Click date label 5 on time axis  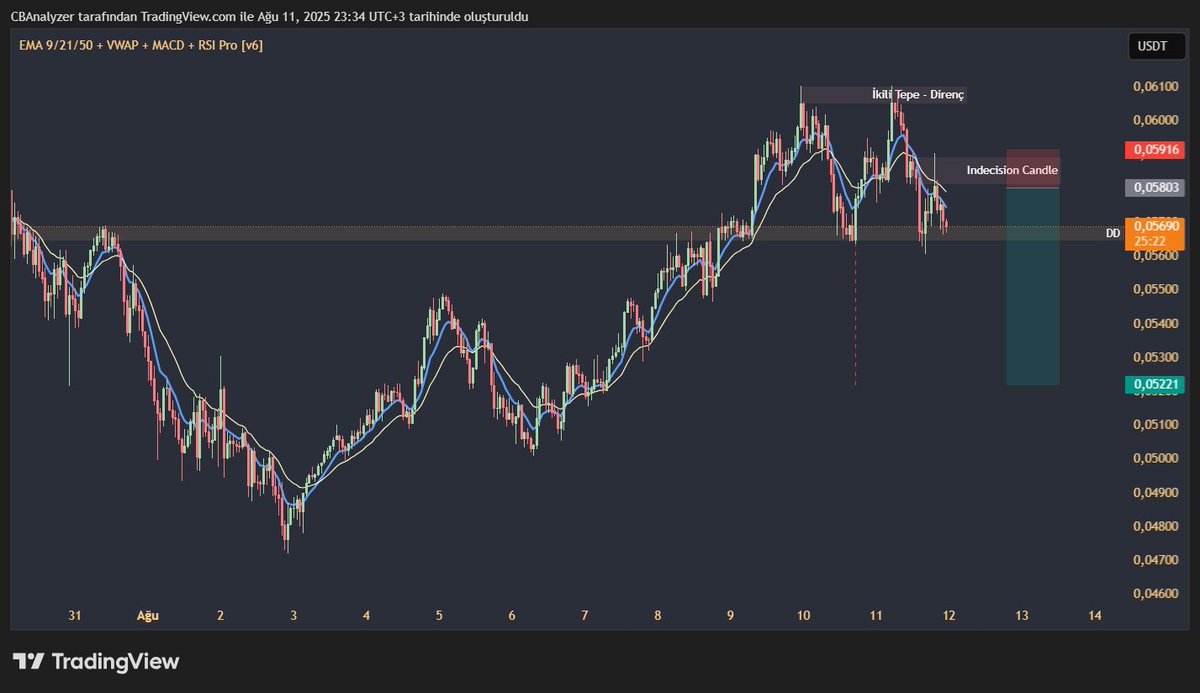pyautogui.click(x=439, y=616)
